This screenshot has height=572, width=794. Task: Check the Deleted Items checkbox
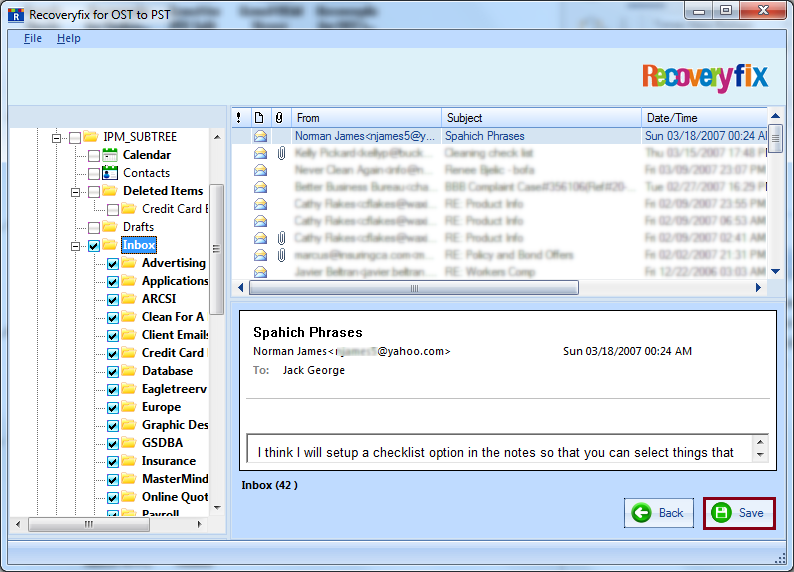[94, 192]
